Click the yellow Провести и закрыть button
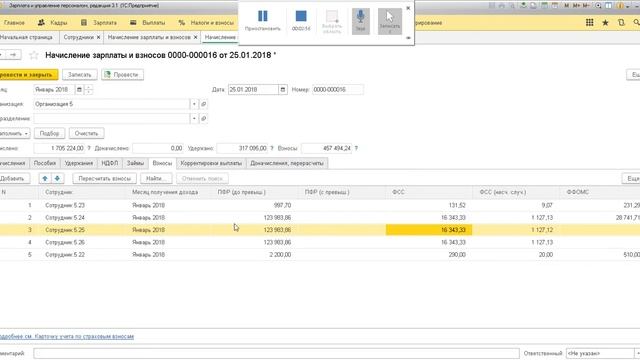Viewport: 640px width, 360px height. [x=29, y=75]
